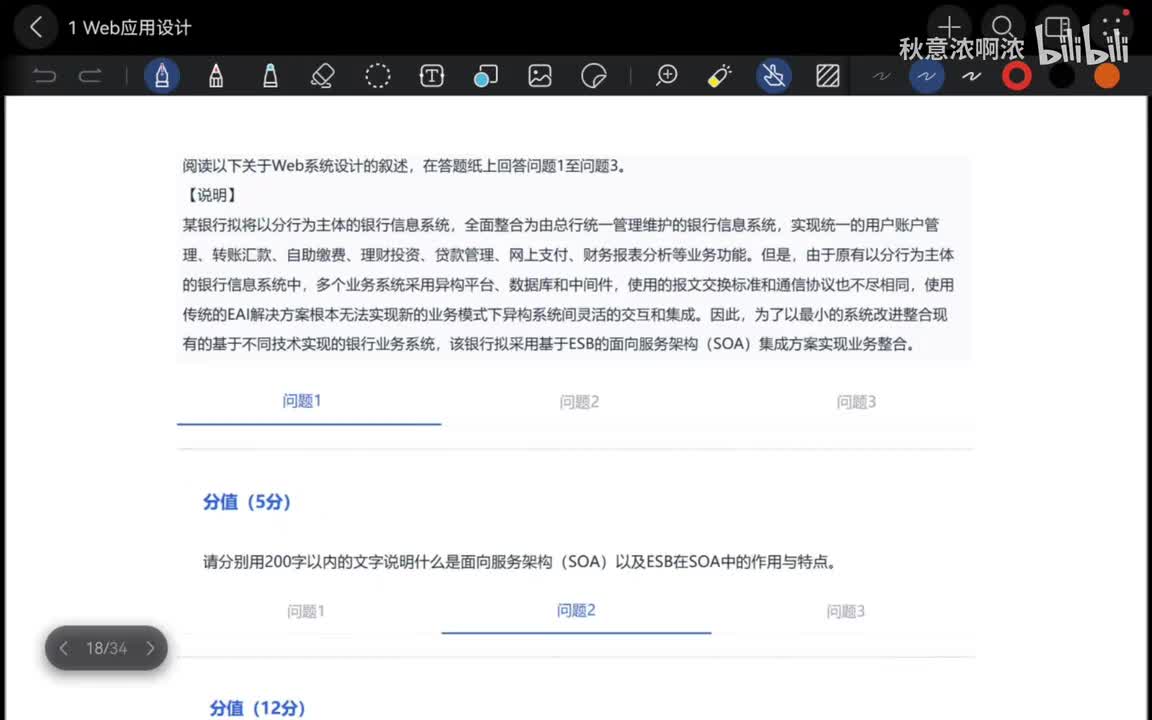The height and width of the screenshot is (720, 1152).
Task: Click the 分值（5分） heading
Action: [x=247, y=502]
